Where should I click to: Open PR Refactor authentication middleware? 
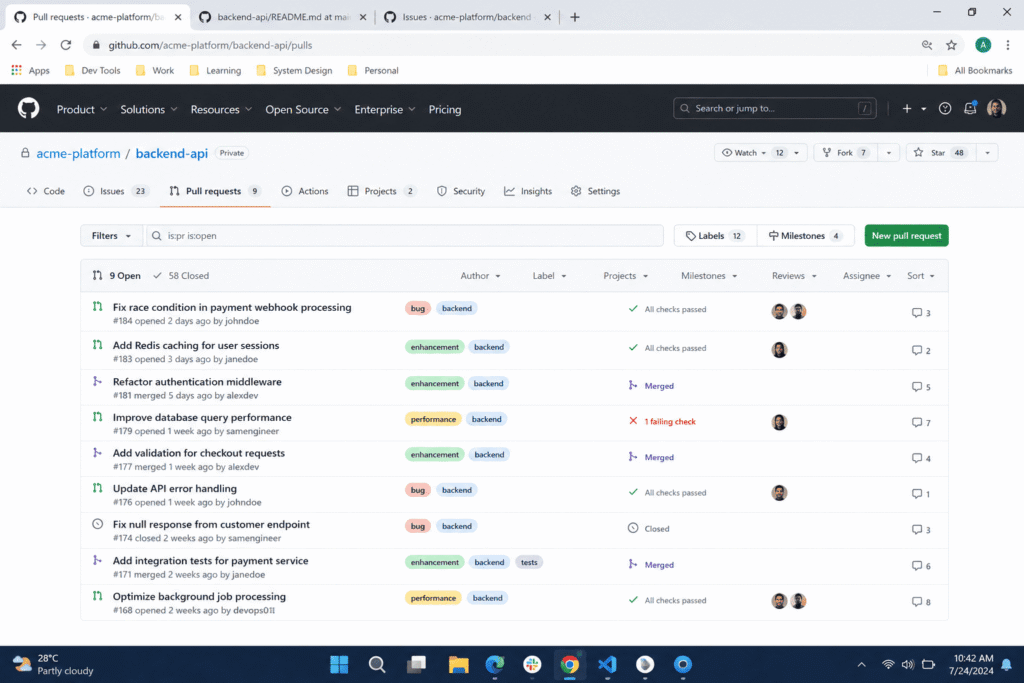[197, 382]
